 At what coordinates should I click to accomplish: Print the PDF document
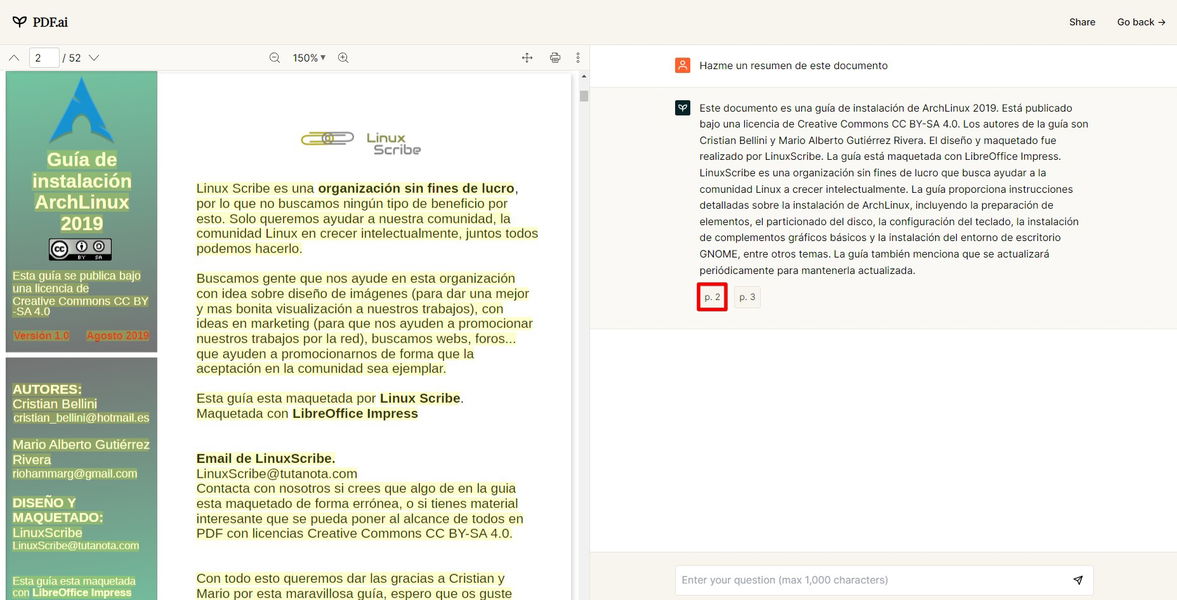point(555,58)
